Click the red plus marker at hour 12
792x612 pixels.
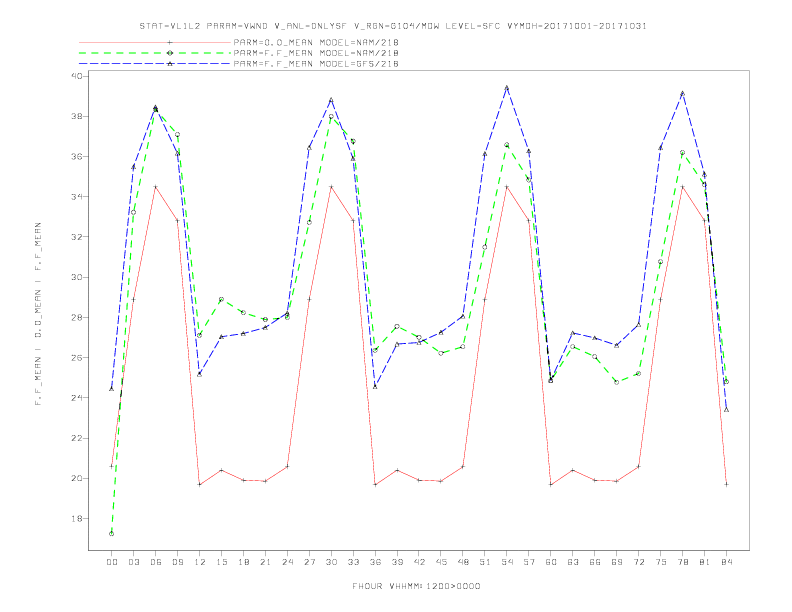[200, 485]
